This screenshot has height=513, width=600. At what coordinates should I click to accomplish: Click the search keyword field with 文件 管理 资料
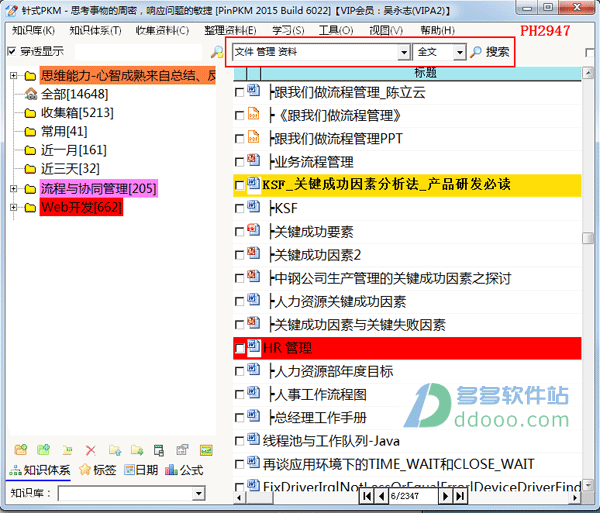tap(316, 52)
